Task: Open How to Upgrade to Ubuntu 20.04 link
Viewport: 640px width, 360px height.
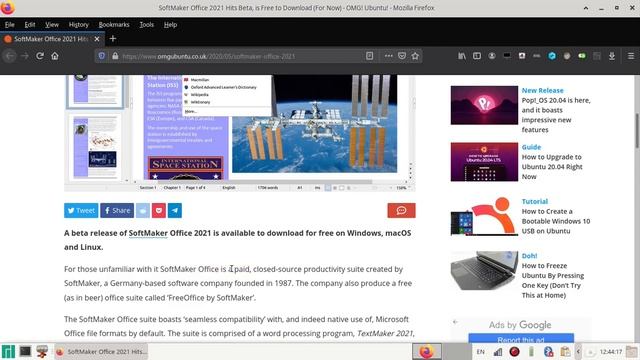Action: 552,167
